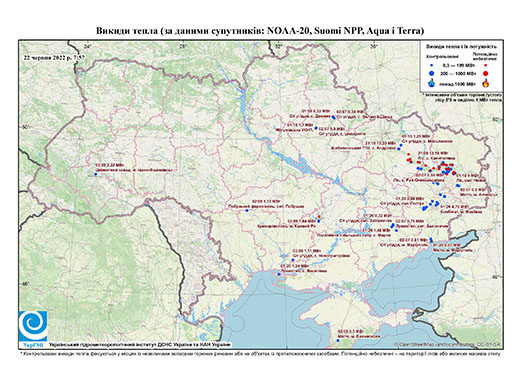Click the blue flame icon in legend
Screen dimensions: 520x368
(x=432, y=84)
